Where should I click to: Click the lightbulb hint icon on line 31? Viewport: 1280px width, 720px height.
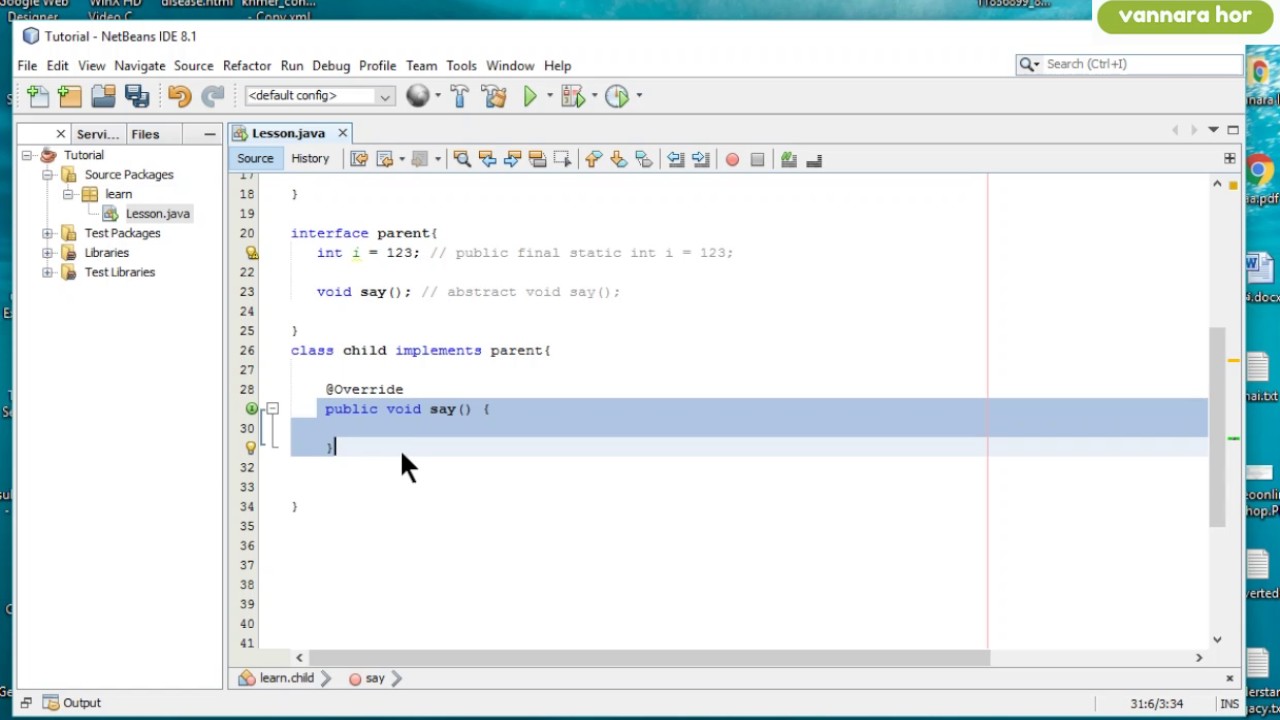[252, 448]
